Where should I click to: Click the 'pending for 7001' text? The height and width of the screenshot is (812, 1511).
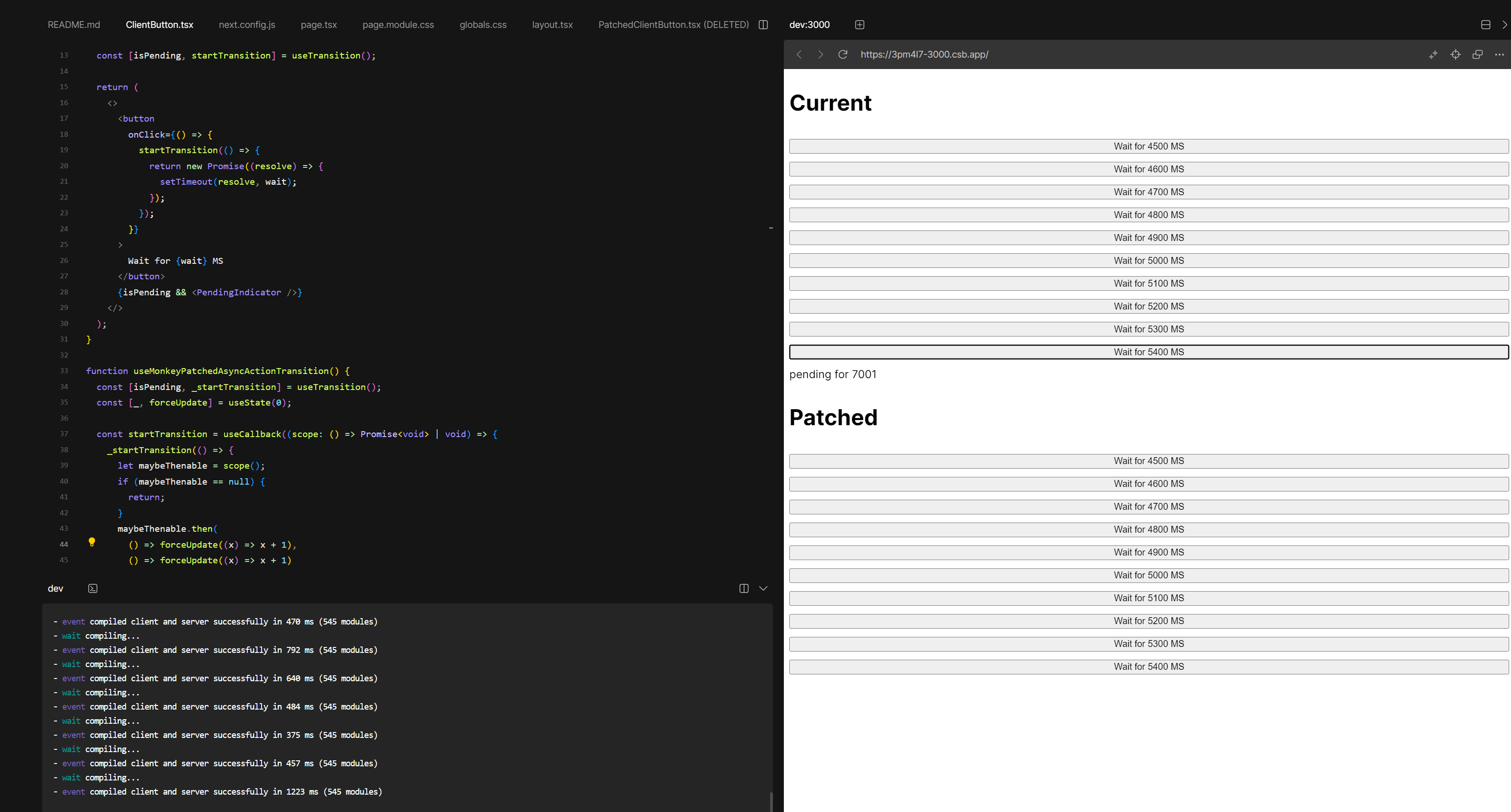[x=833, y=374]
